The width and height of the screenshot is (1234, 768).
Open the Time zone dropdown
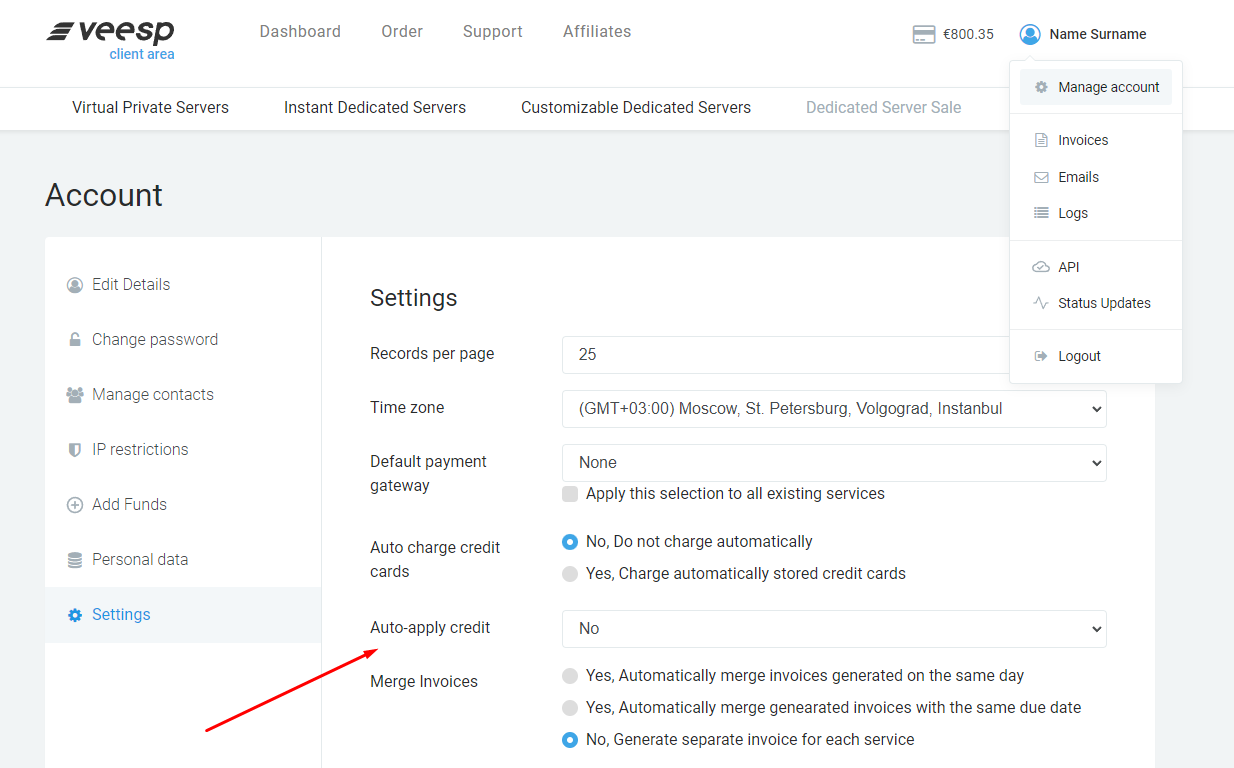click(834, 409)
